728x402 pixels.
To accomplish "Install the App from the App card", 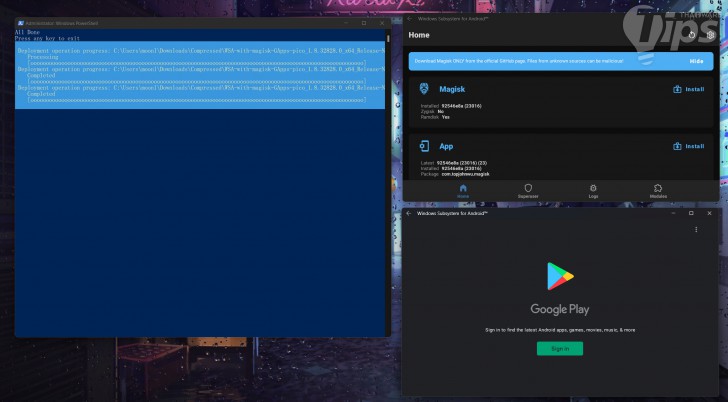I will 689,146.
